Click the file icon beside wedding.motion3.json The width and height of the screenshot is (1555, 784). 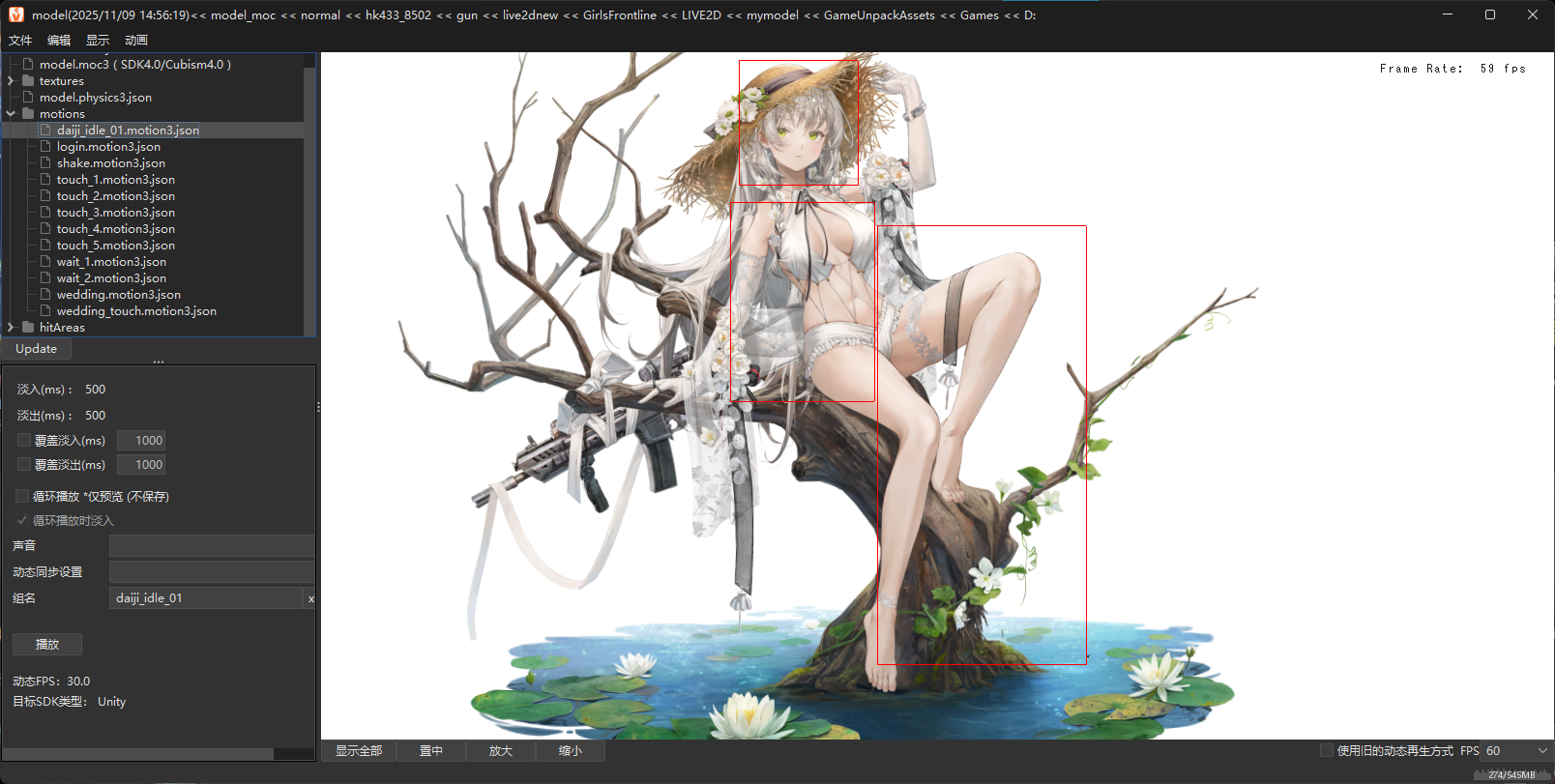click(x=45, y=294)
